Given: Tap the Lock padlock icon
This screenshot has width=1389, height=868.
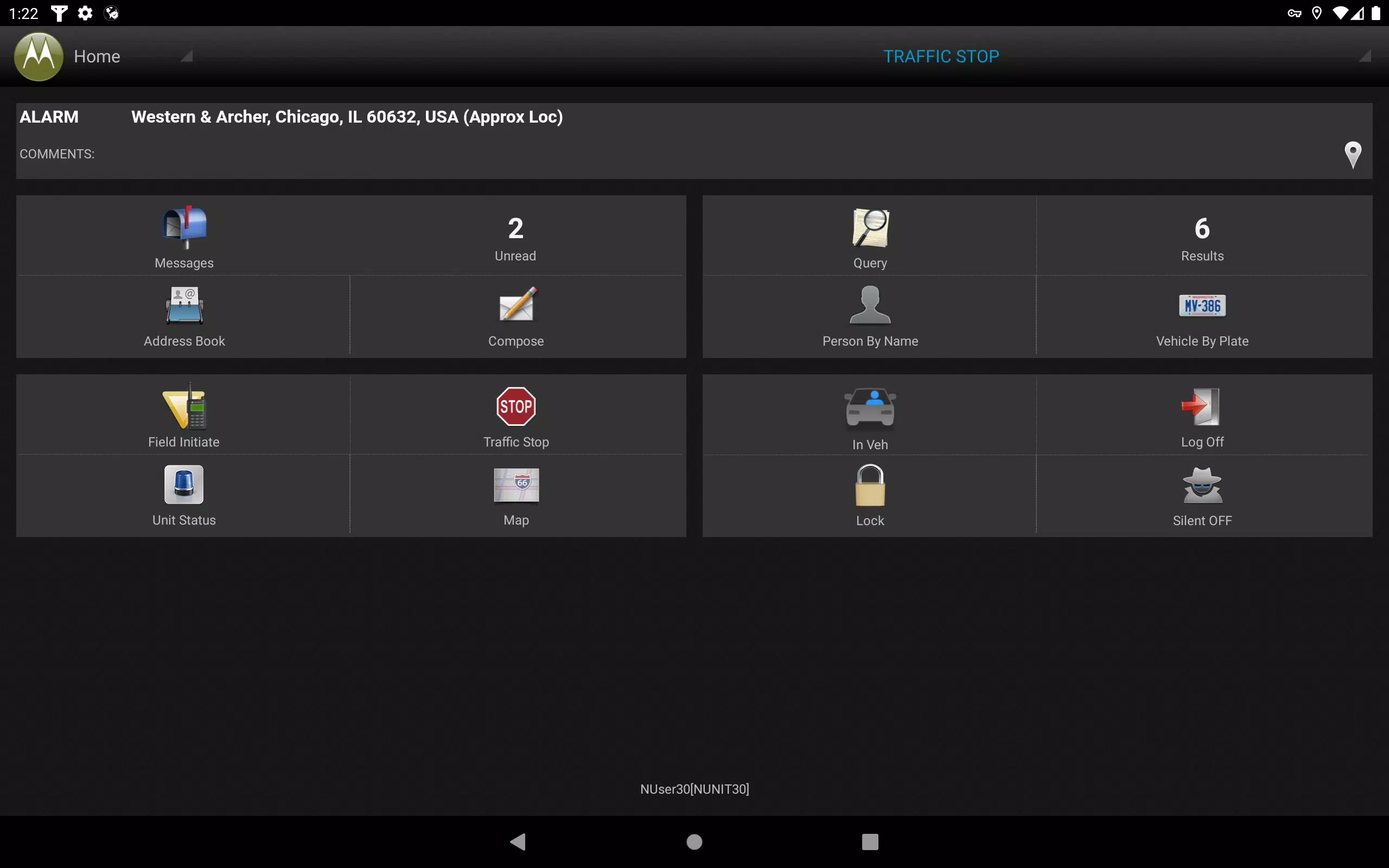Looking at the screenshot, I should 870,485.
